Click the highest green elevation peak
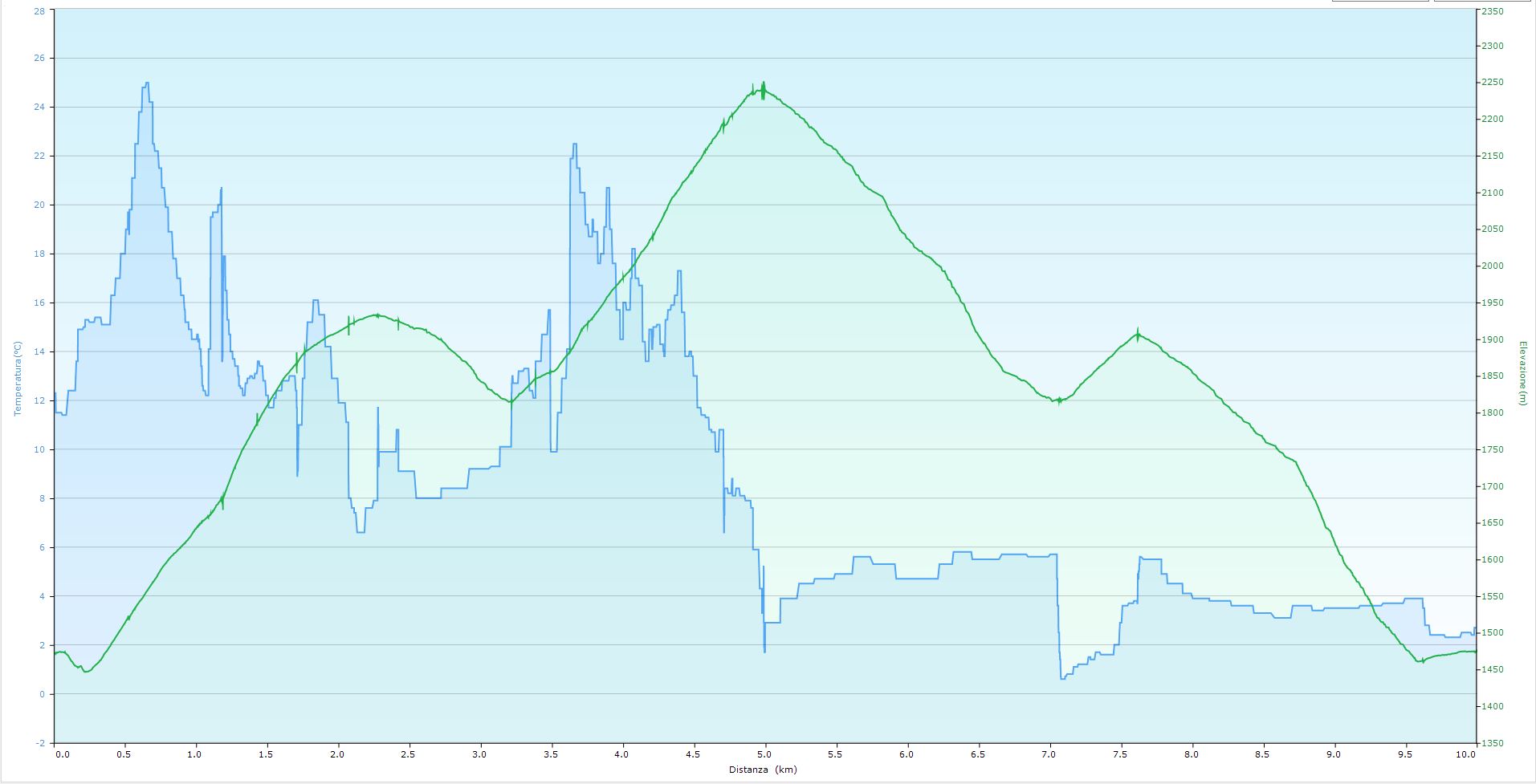The width and height of the screenshot is (1536, 784). coord(762,85)
